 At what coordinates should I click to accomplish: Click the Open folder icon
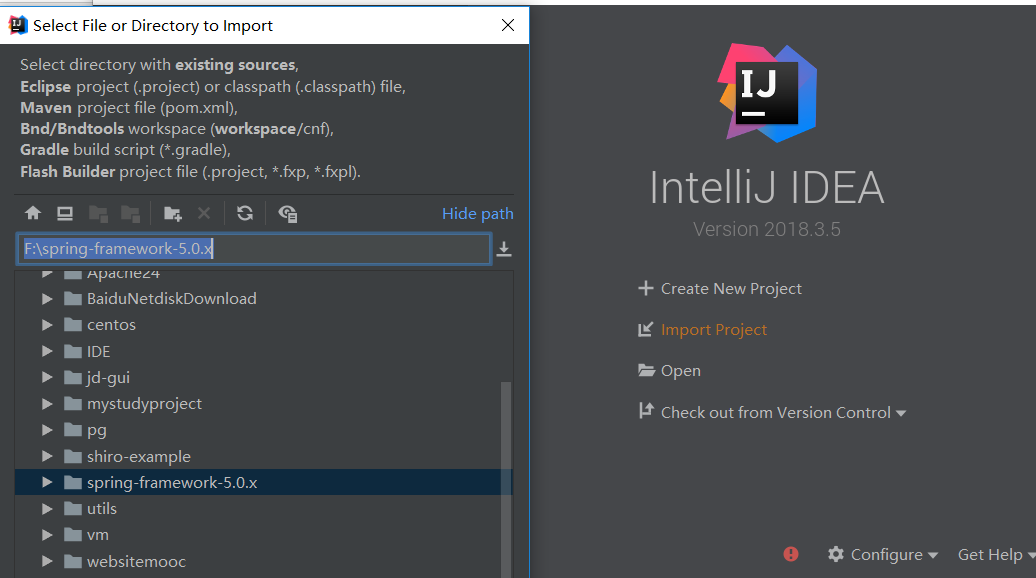point(646,370)
